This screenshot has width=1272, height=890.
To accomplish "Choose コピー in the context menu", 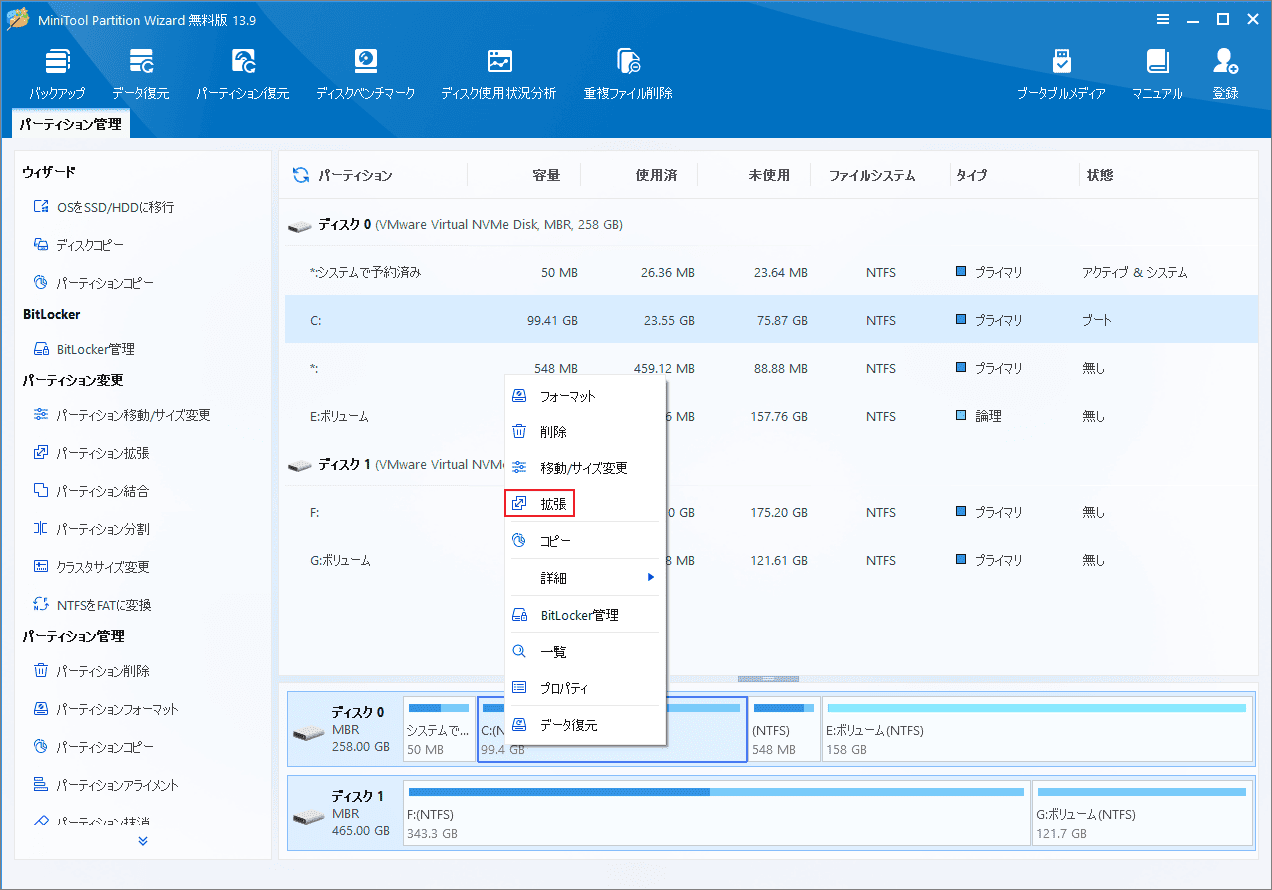I will click(586, 541).
